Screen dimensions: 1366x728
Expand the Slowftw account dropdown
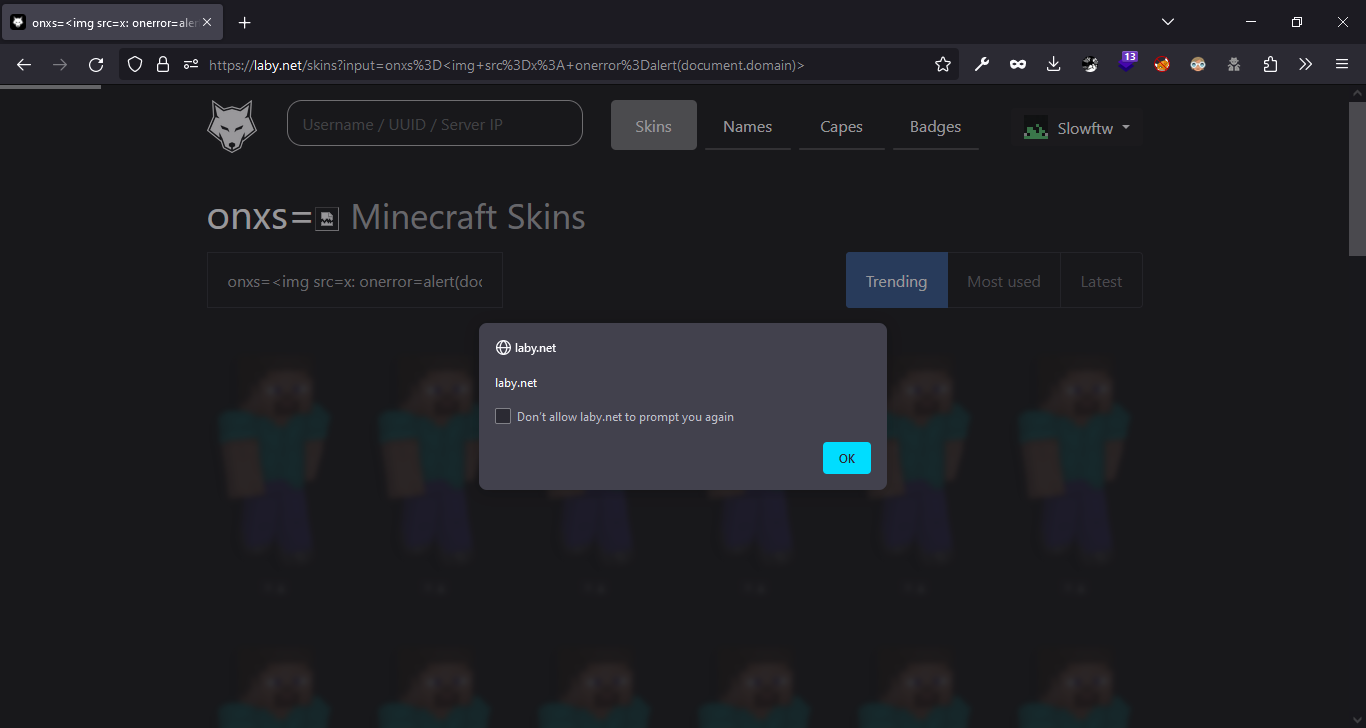[1077, 128]
